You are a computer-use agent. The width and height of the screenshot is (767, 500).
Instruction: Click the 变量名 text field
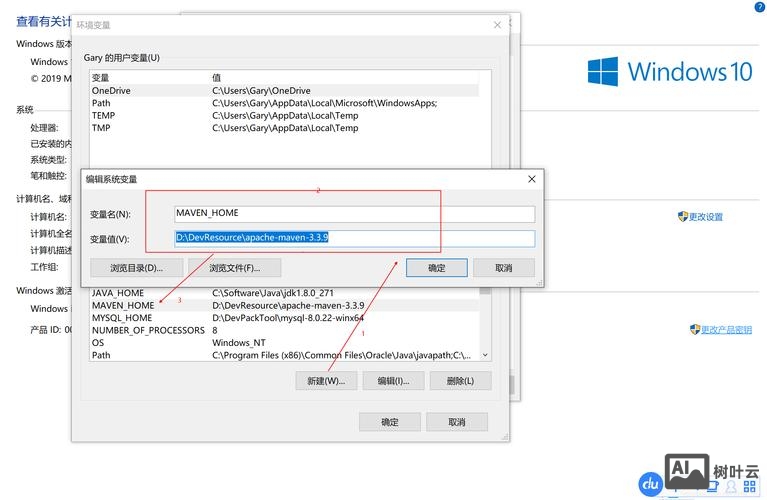354,214
